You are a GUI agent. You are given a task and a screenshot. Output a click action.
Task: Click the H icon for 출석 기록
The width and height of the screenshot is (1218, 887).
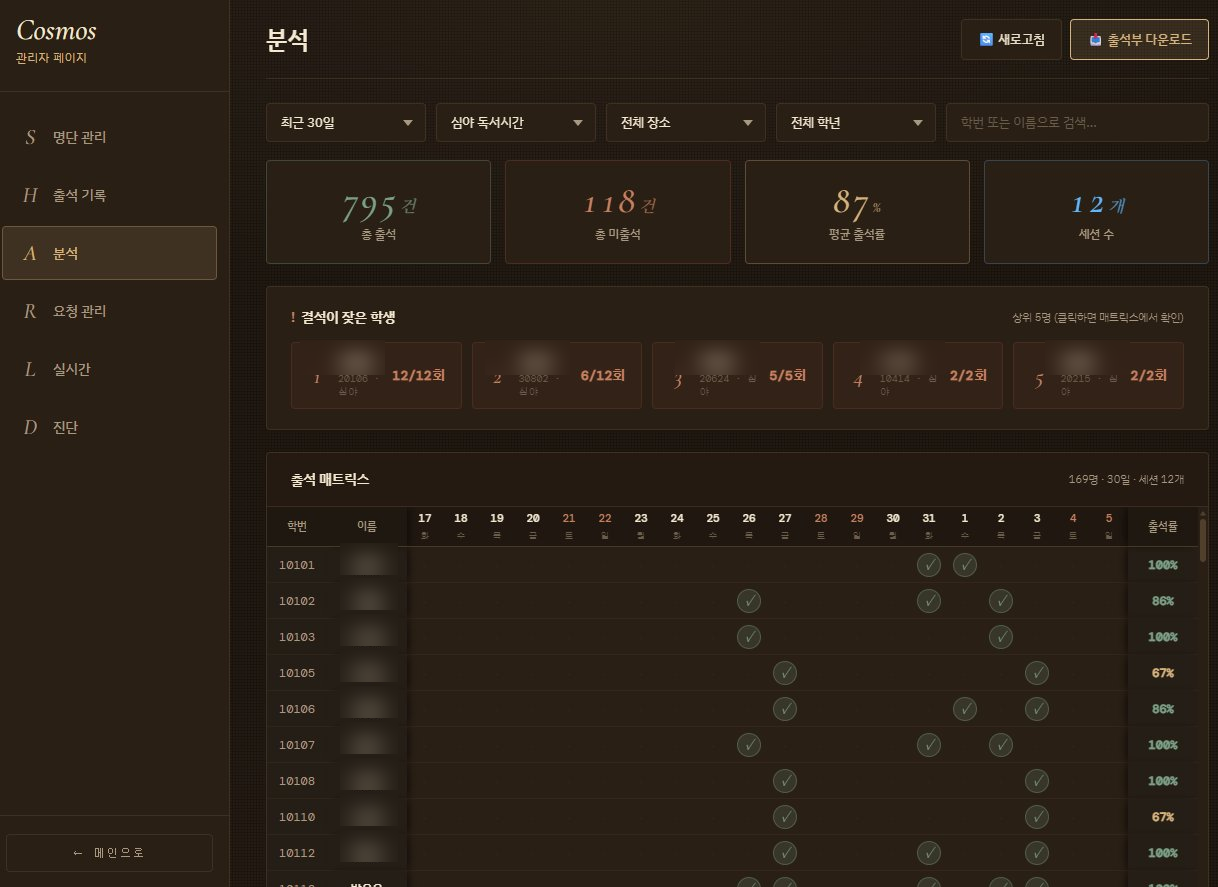click(31, 195)
